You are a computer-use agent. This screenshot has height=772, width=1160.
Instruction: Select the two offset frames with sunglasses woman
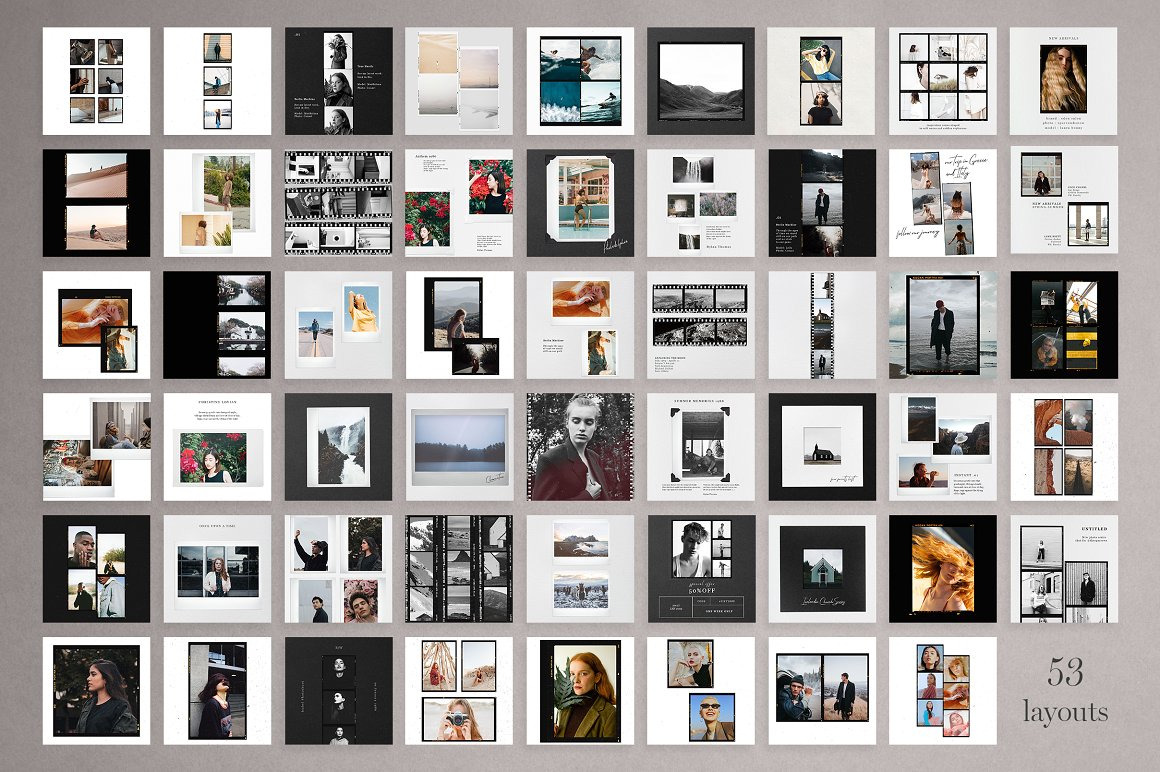pyautogui.click(x=701, y=691)
